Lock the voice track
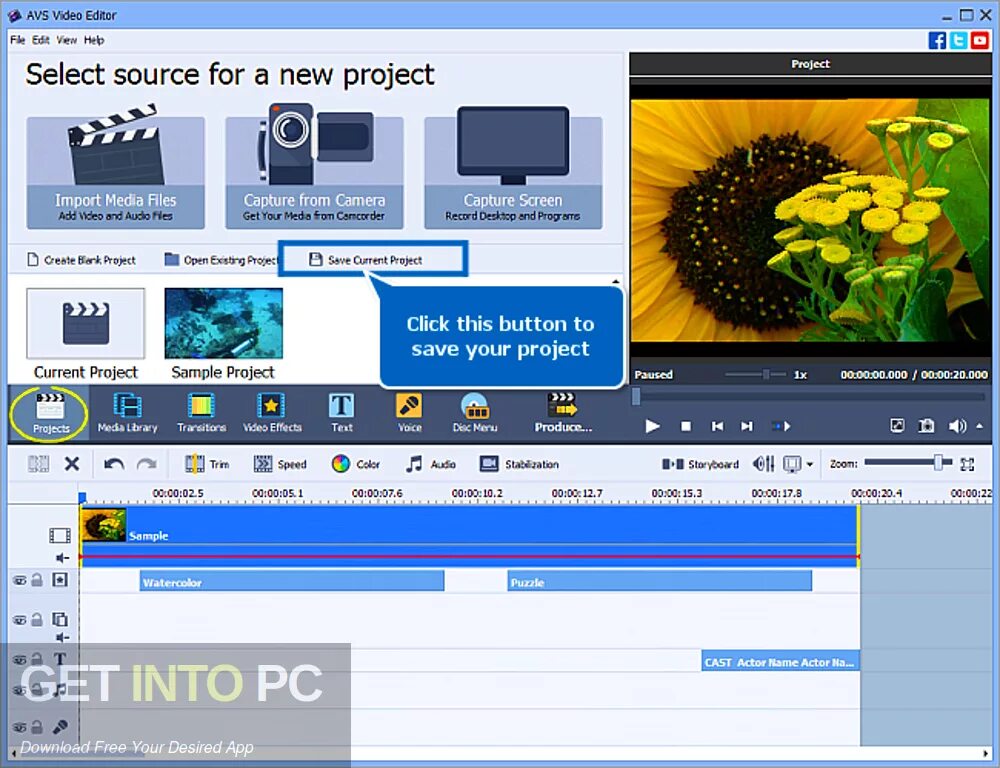Image resolution: width=1000 pixels, height=768 pixels. pyautogui.click(x=37, y=726)
